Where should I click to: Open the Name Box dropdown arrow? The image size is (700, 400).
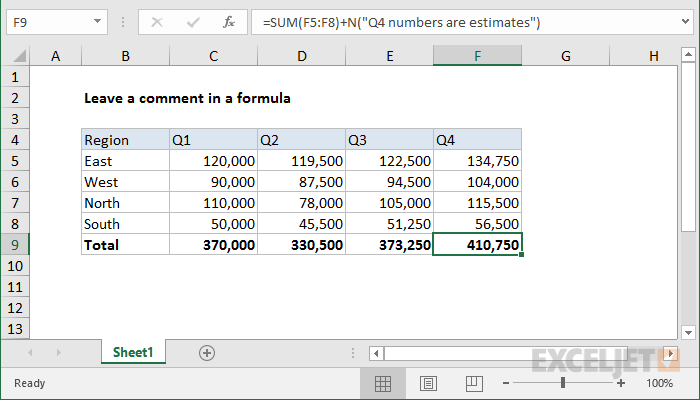97,21
